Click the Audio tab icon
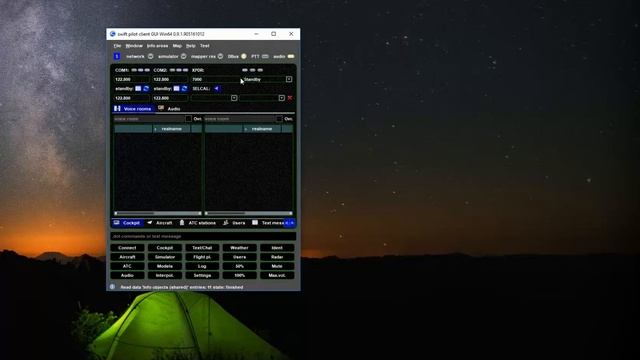This screenshot has width=640, height=360. [x=161, y=108]
